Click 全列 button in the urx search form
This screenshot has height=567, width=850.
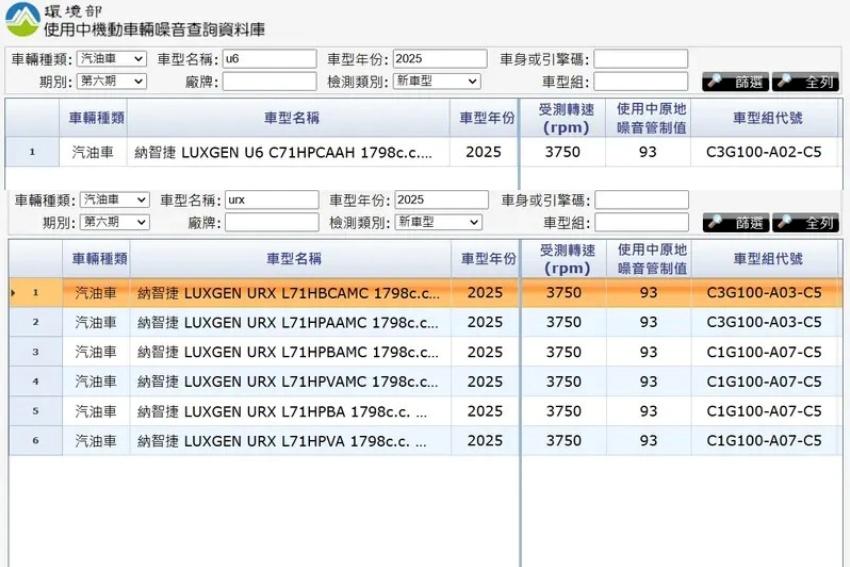(806, 223)
